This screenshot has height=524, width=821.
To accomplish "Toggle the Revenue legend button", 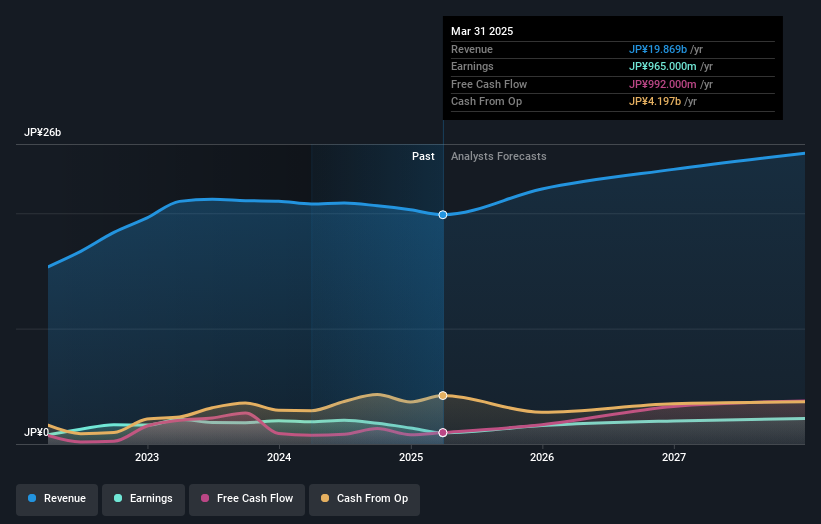I will (57, 499).
